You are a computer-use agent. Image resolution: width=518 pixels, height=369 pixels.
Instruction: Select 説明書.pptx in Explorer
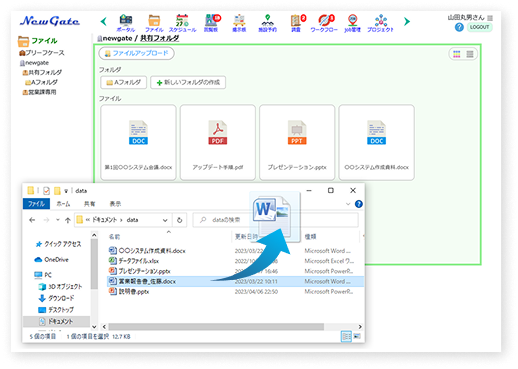tap(129, 292)
